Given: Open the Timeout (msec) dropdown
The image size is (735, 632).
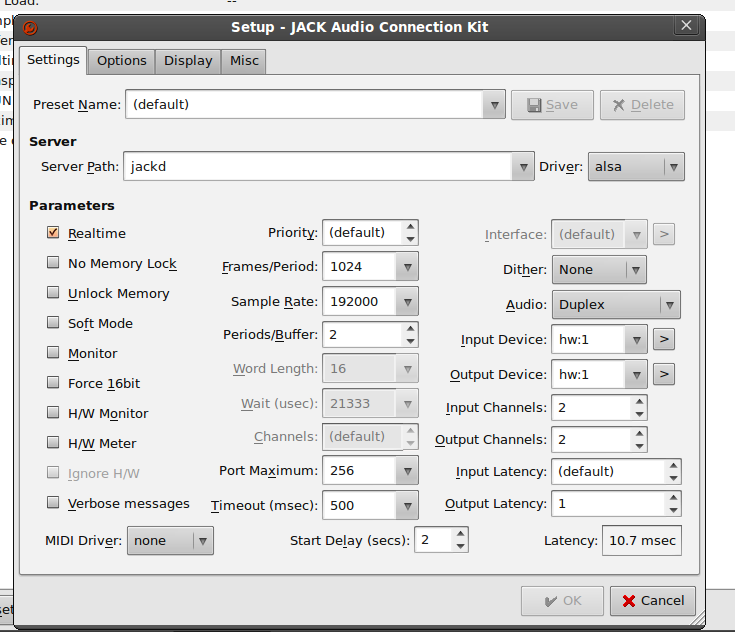Looking at the screenshot, I should point(407,506).
